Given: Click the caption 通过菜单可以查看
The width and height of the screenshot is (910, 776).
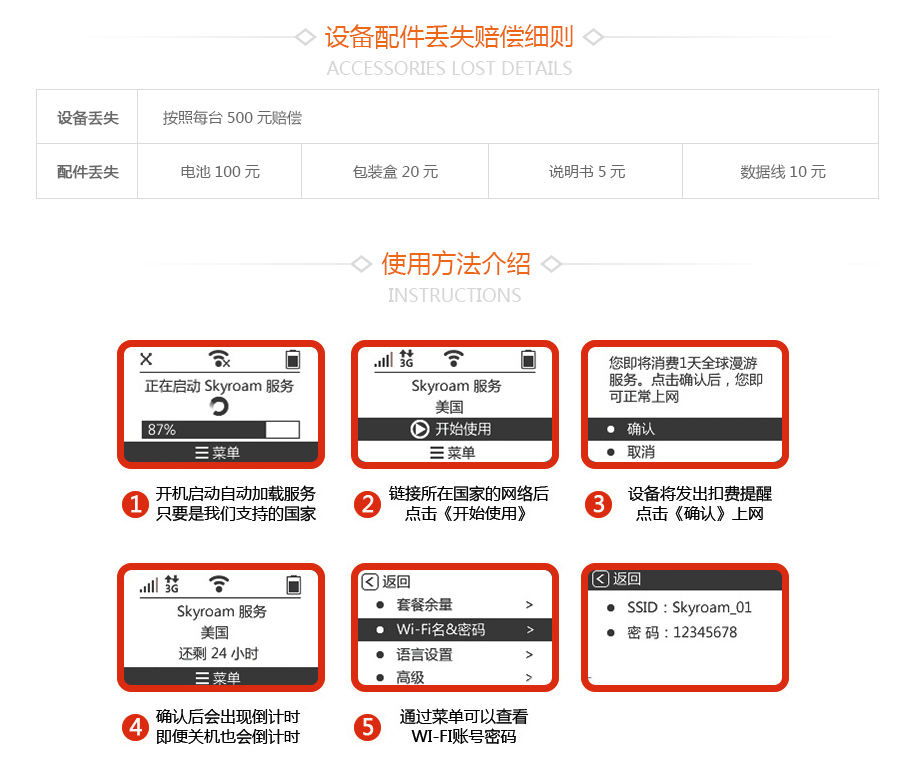Looking at the screenshot, I should point(464,717).
